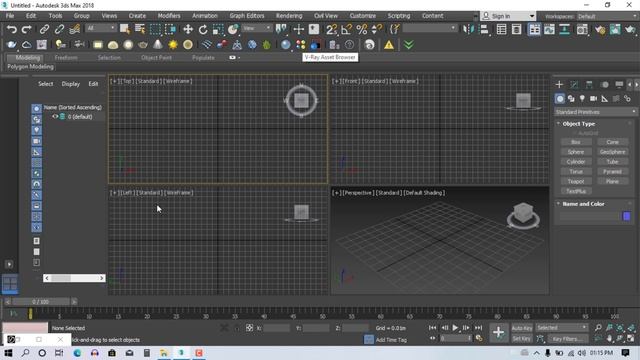This screenshot has width=640, height=360.
Task: Click the Redo arrow icon
Action: 27,29
